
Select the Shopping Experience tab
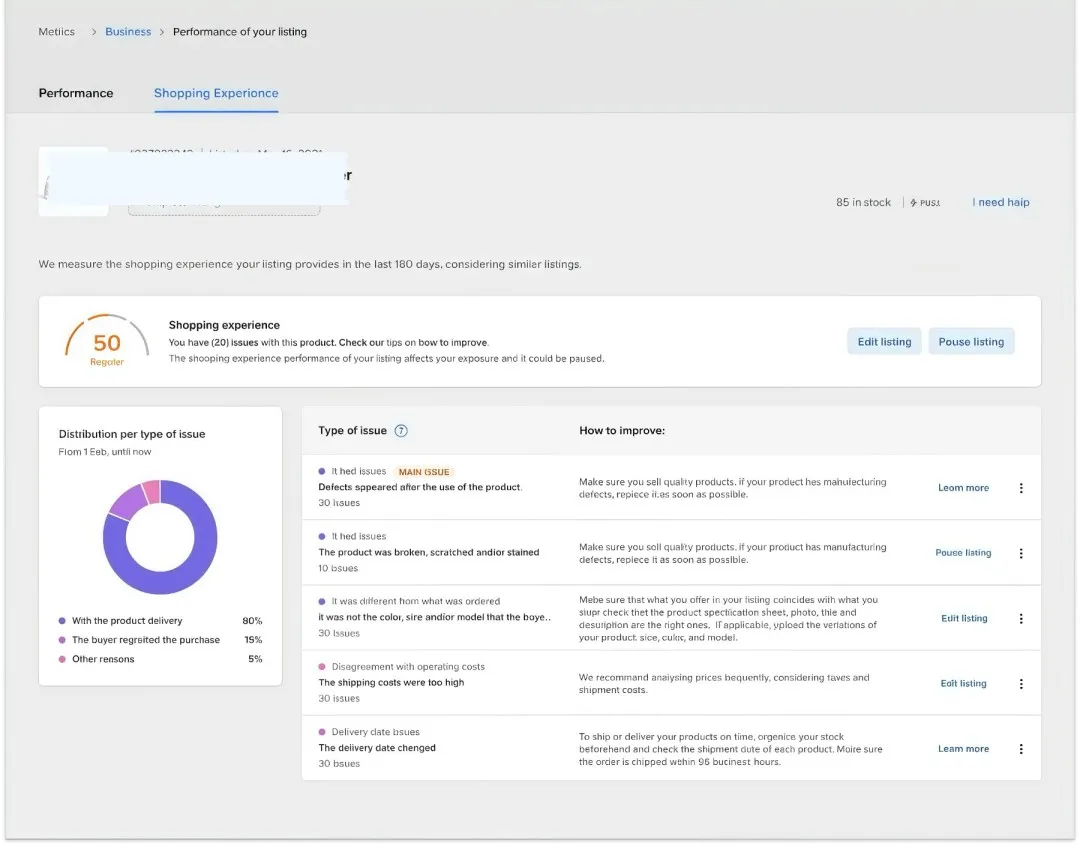point(216,93)
